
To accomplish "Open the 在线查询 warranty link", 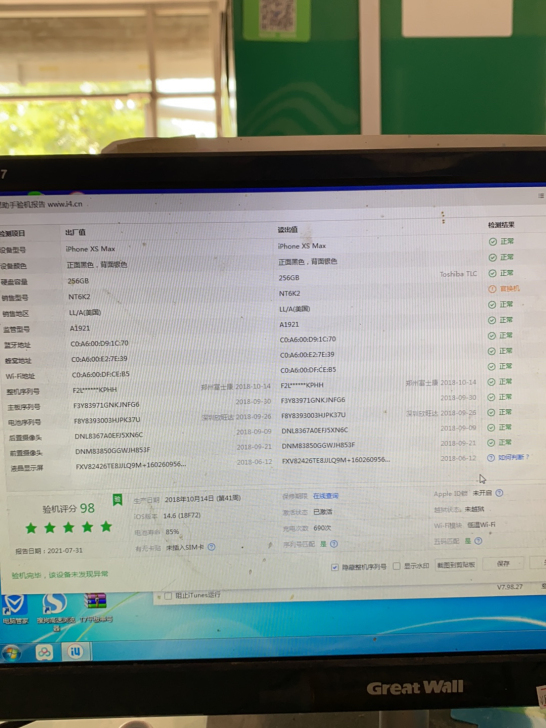I will point(325,496).
